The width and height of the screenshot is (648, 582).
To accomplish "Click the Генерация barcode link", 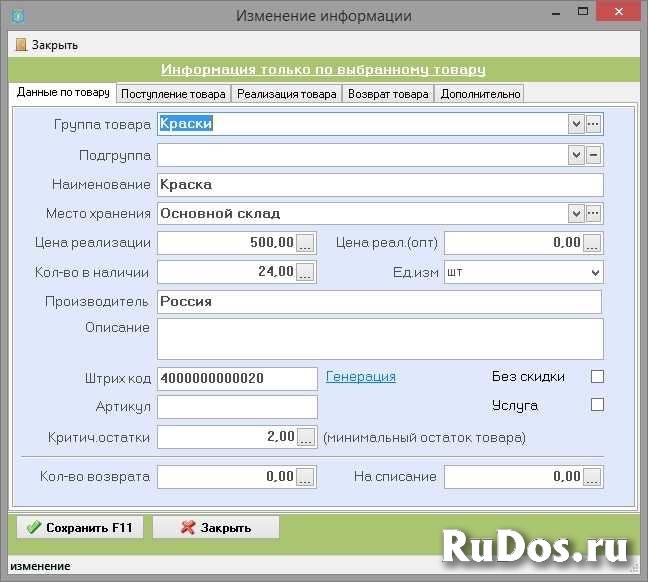I will click(x=361, y=377).
